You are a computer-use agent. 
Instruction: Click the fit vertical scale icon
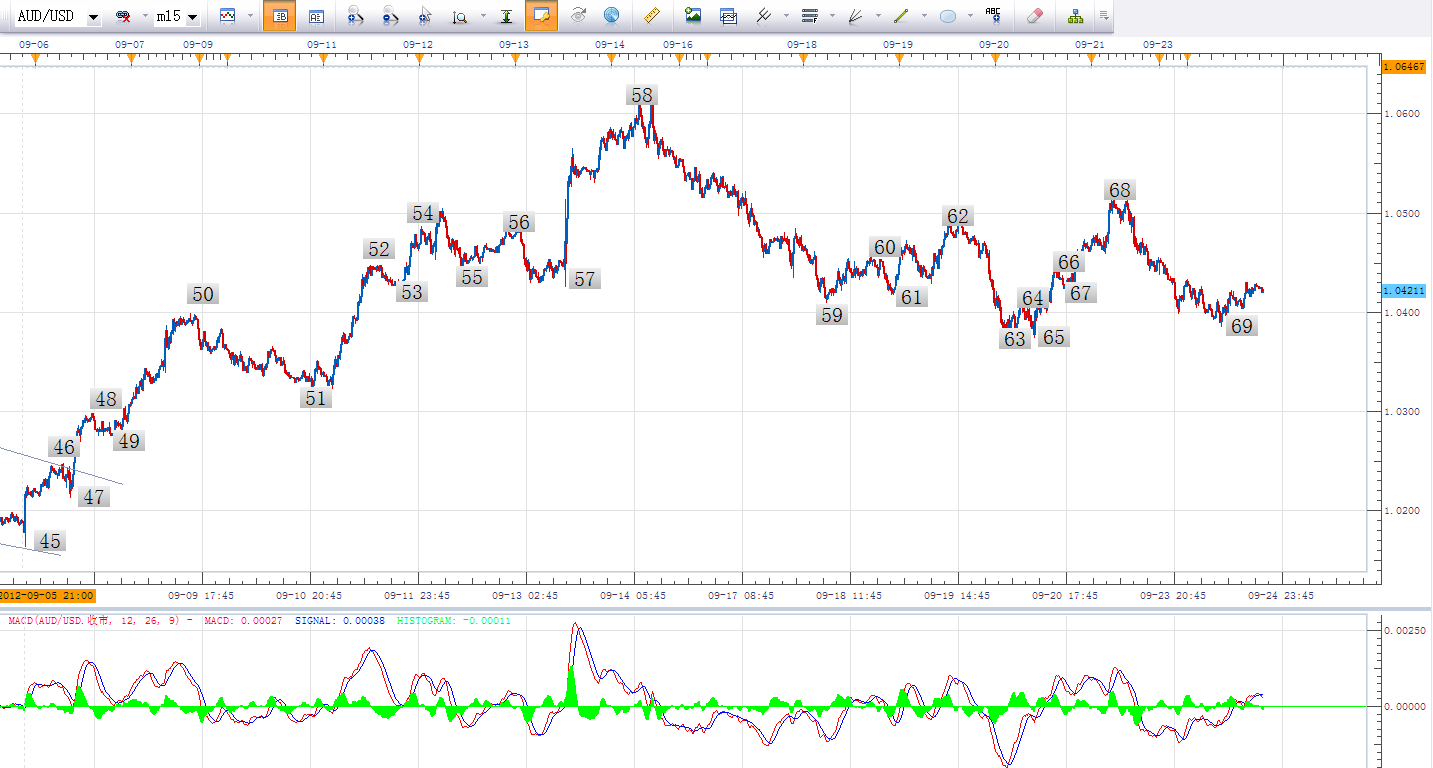click(507, 16)
